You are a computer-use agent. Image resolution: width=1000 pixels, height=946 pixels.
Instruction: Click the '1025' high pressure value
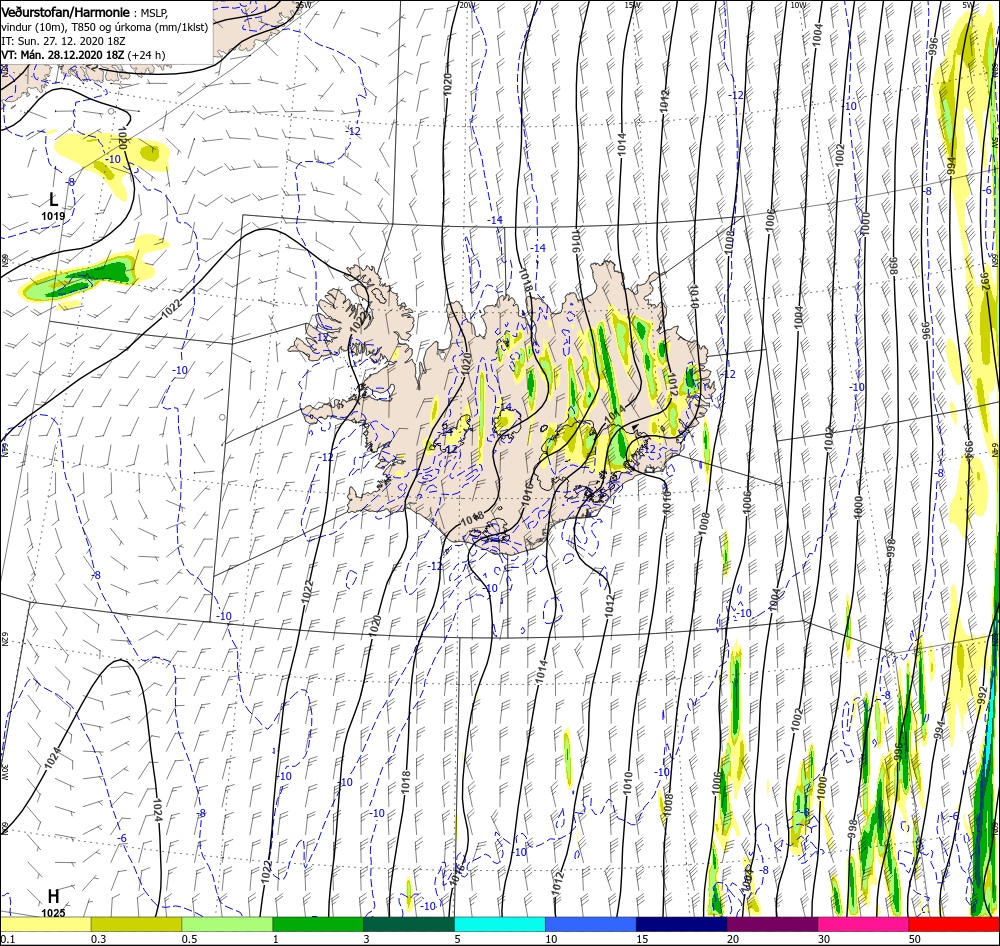(54, 913)
